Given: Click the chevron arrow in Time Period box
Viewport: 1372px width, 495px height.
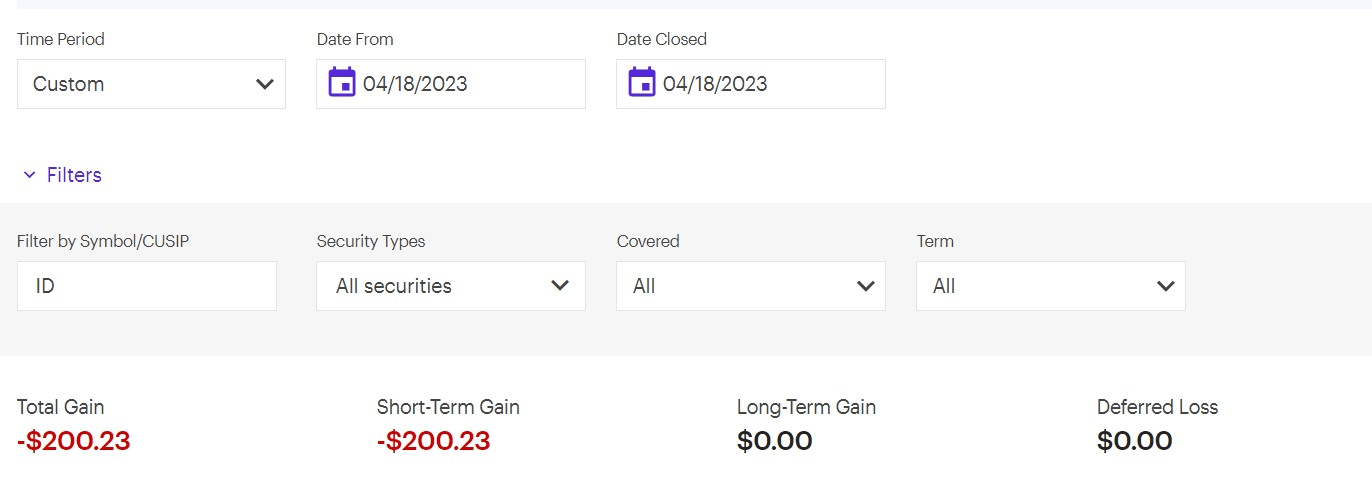Looking at the screenshot, I should (265, 84).
